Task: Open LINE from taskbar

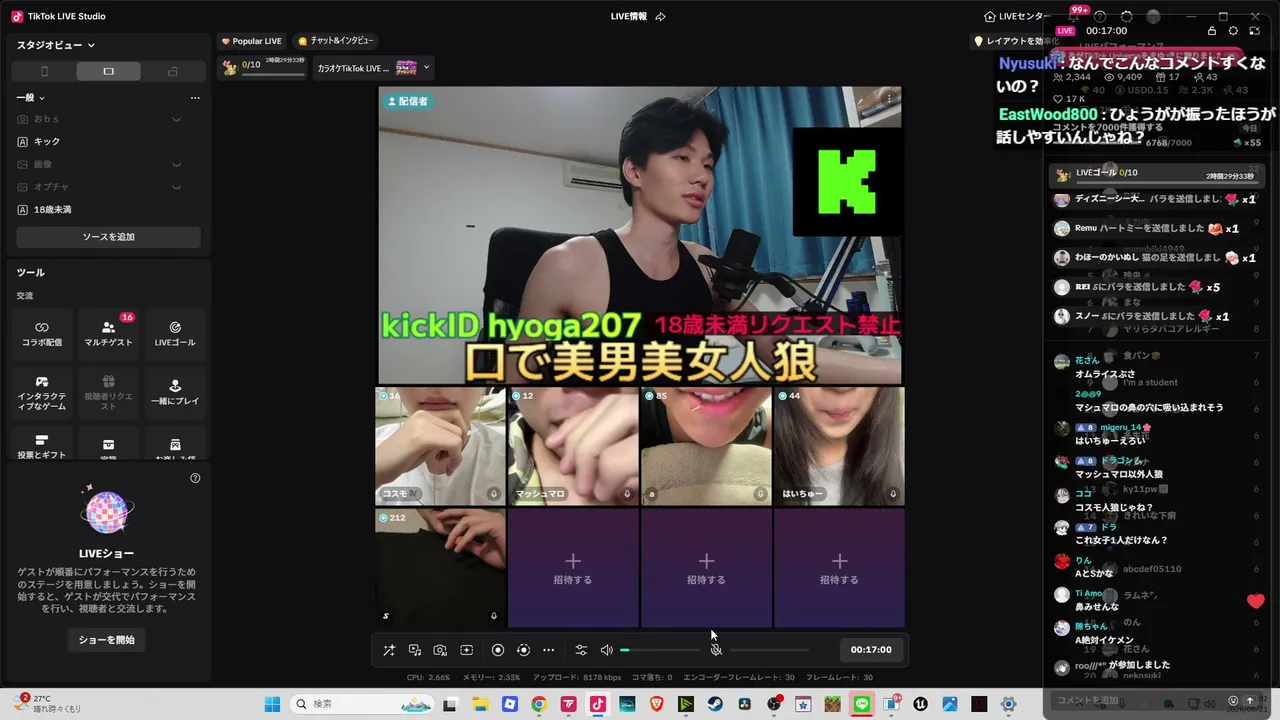Action: 862,704
